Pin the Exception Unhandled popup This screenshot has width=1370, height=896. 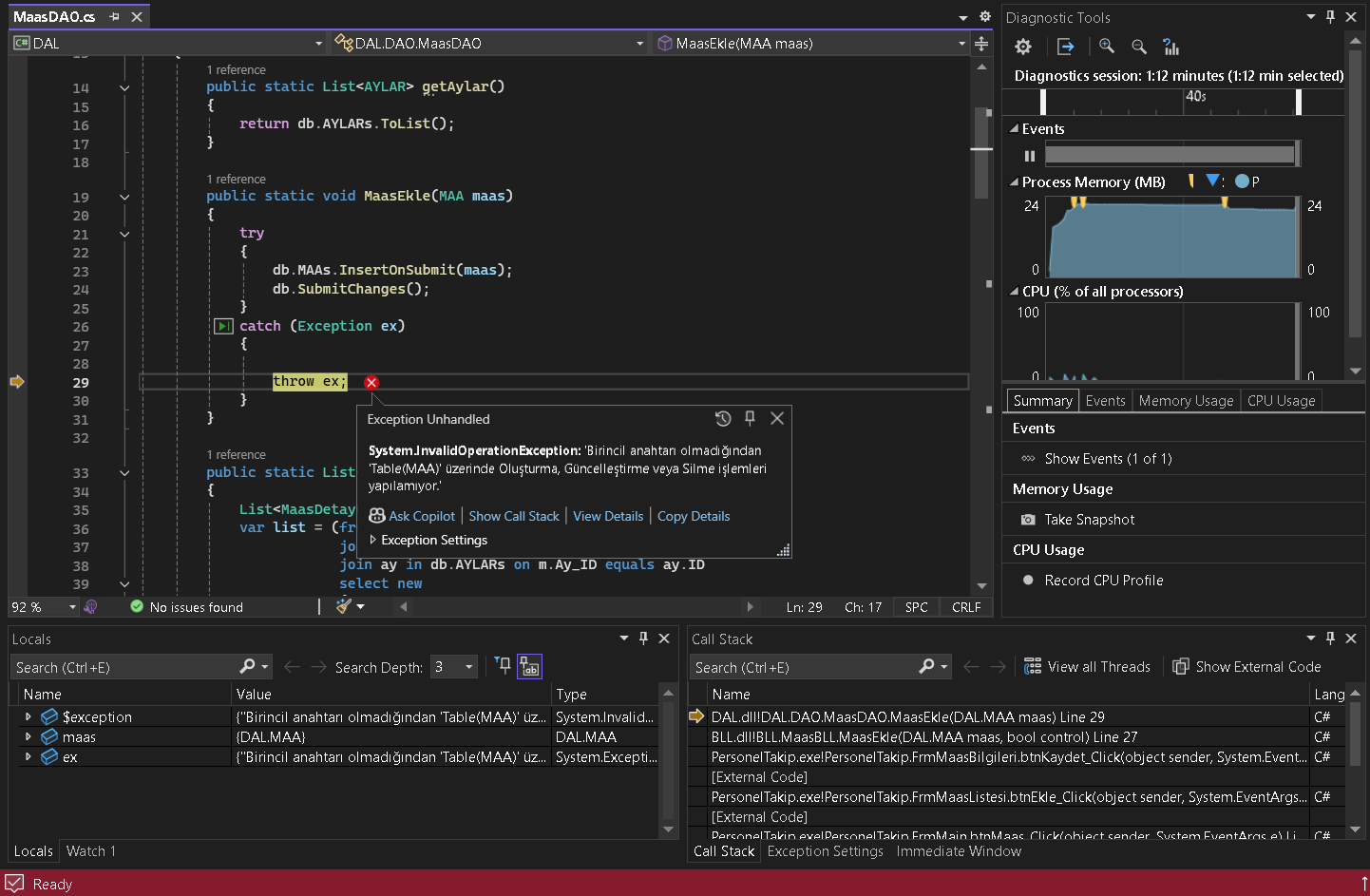pyautogui.click(x=750, y=418)
